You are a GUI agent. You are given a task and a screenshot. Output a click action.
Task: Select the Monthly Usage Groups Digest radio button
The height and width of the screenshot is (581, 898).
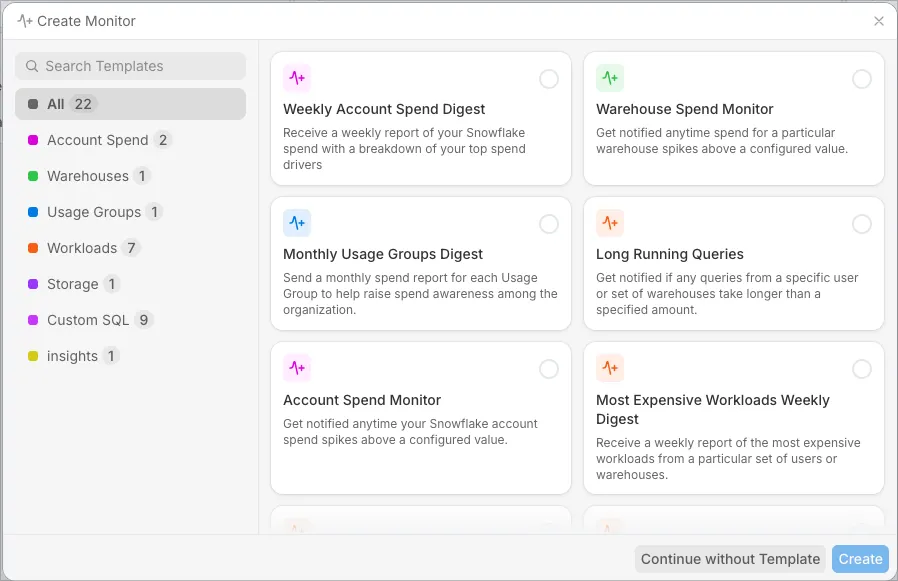point(549,224)
